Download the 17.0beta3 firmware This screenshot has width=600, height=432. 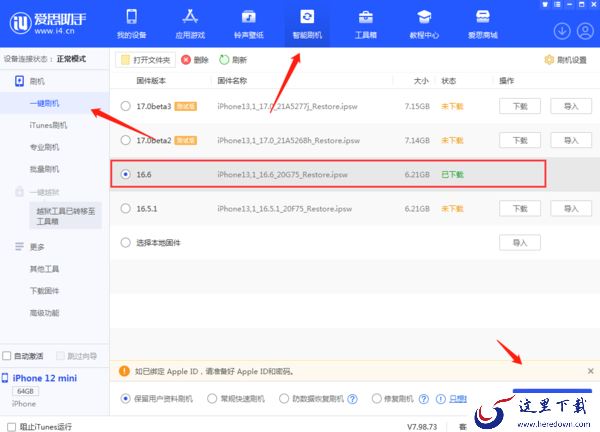520,106
